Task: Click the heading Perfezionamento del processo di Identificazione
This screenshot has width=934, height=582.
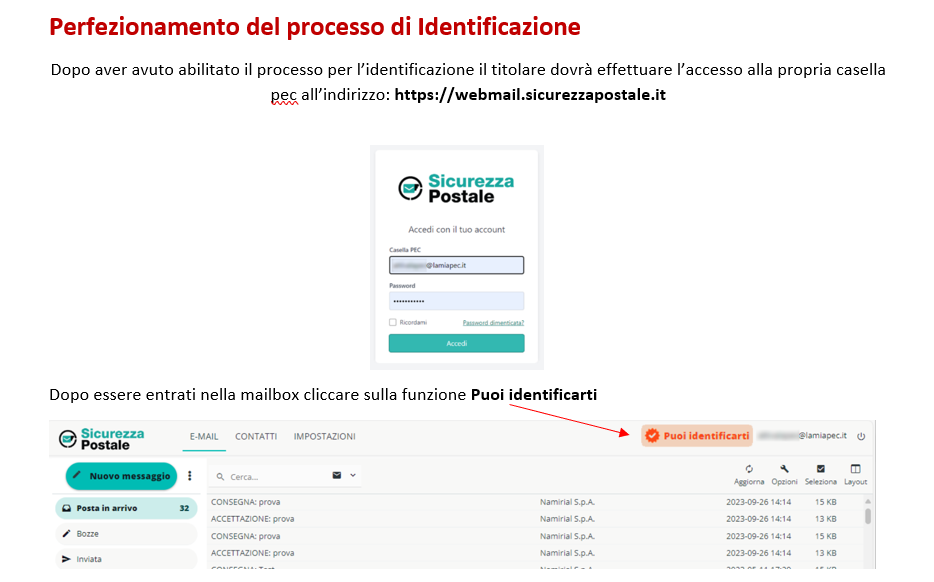Action: [315, 27]
